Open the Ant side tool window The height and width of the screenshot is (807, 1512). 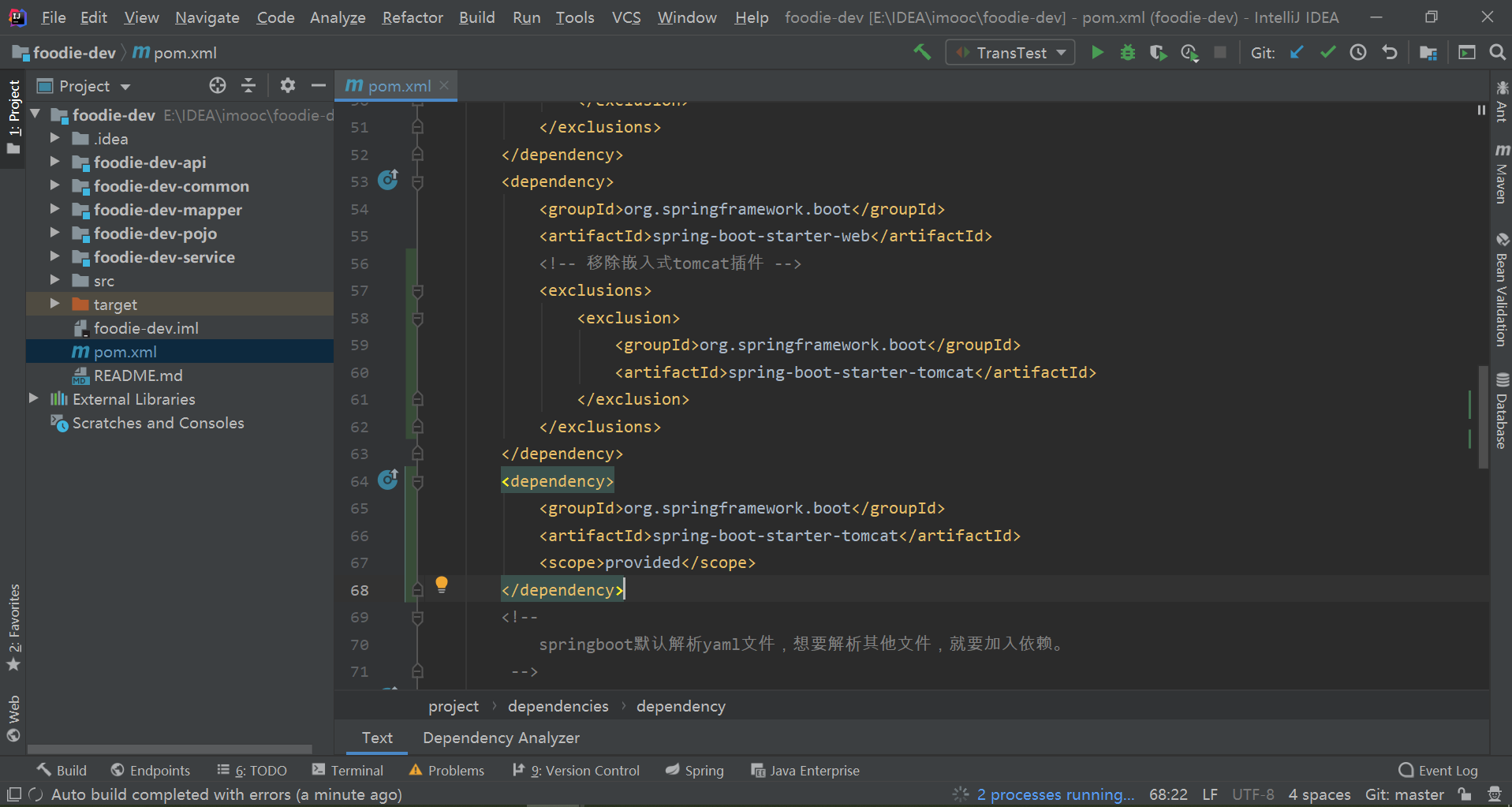(1502, 101)
